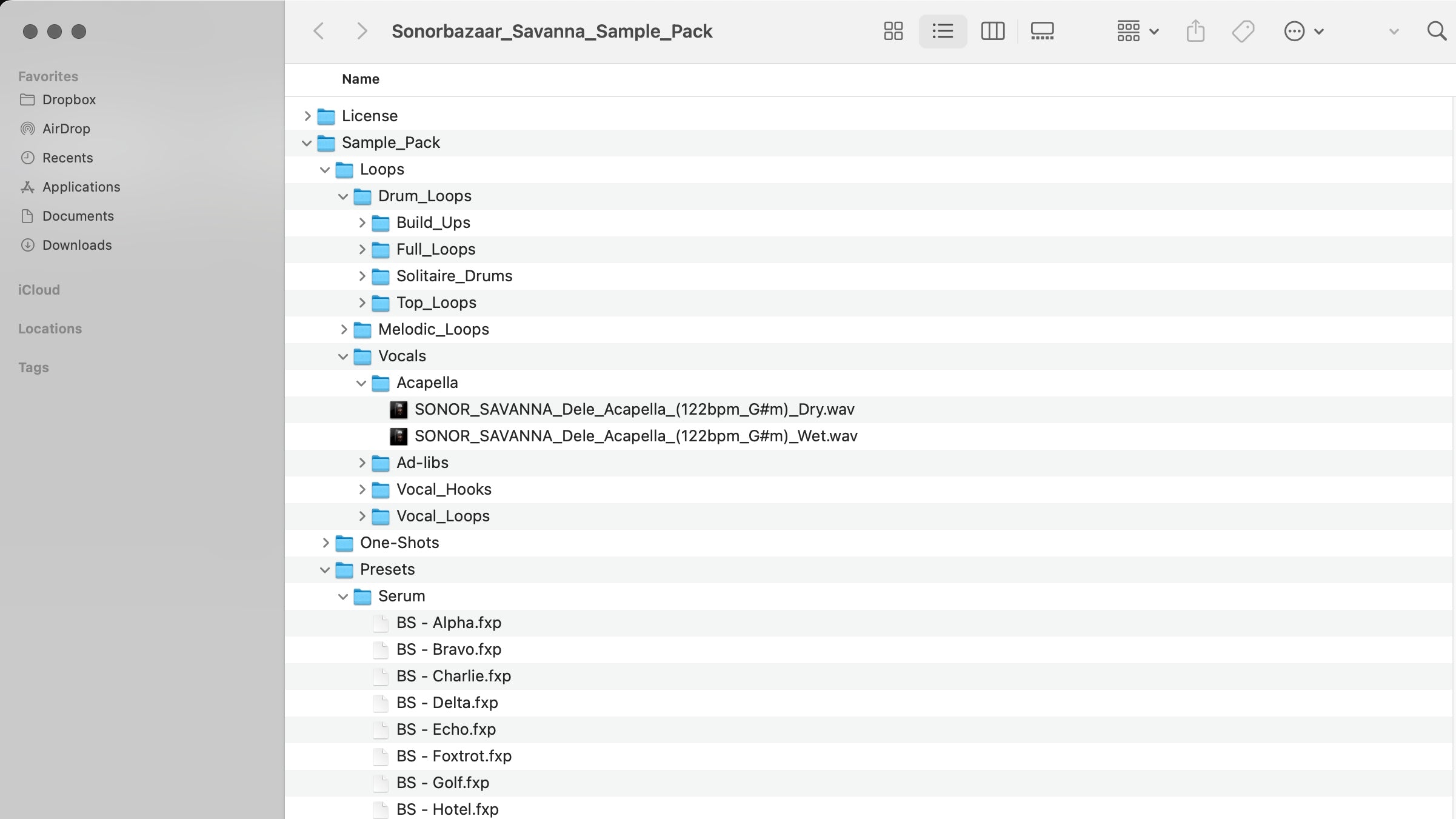1456x819 pixels.
Task: Open AirDrop in the sidebar
Action: pyautogui.click(x=65, y=129)
